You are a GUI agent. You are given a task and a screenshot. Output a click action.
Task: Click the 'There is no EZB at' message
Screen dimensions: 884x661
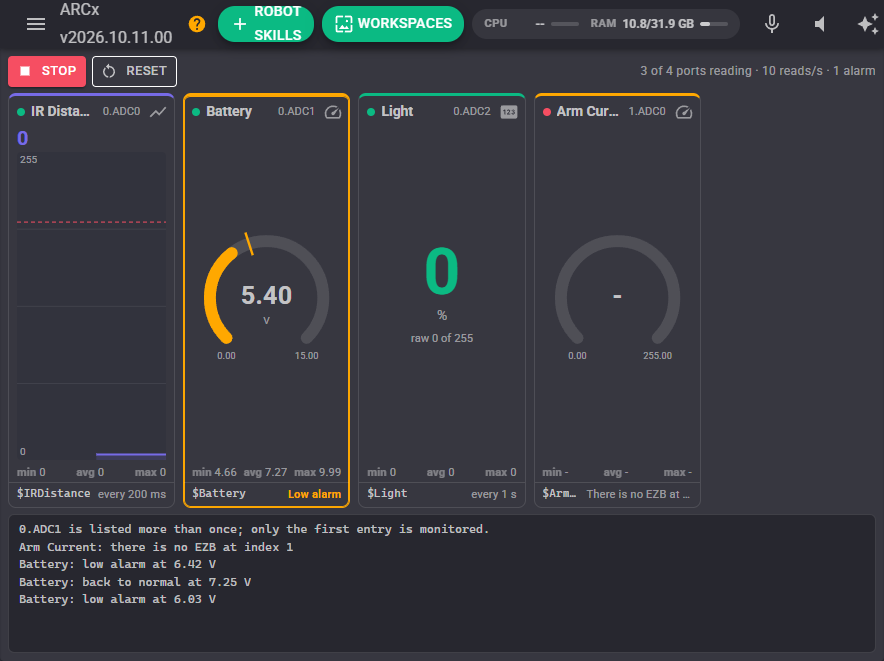pyautogui.click(x=638, y=494)
